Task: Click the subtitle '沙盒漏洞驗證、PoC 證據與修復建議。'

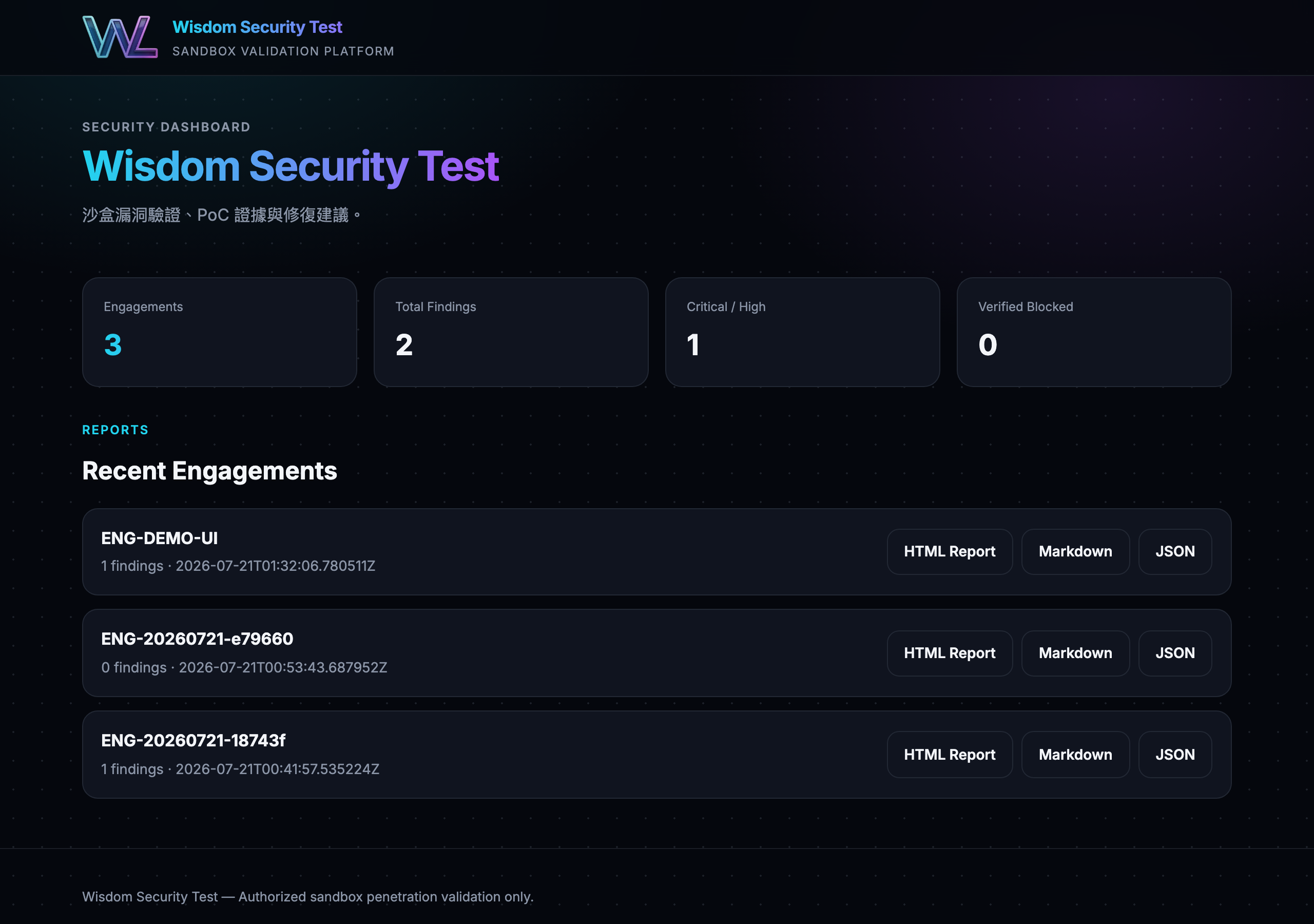Action: coord(221,215)
